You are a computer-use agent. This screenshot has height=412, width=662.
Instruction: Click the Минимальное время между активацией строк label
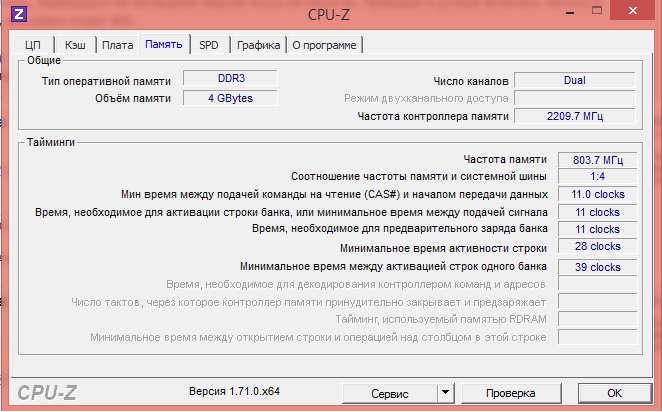click(393, 266)
